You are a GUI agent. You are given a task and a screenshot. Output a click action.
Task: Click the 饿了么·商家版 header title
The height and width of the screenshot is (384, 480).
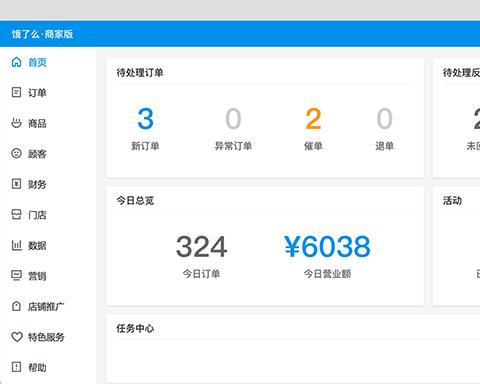tap(42, 34)
